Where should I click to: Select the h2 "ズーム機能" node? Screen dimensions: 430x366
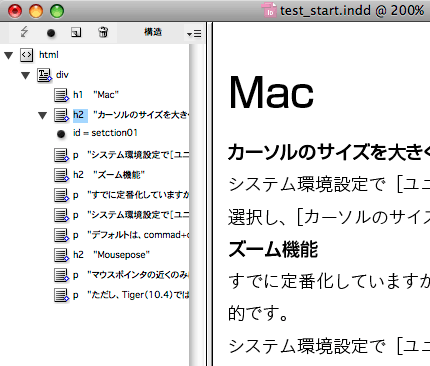point(109,175)
